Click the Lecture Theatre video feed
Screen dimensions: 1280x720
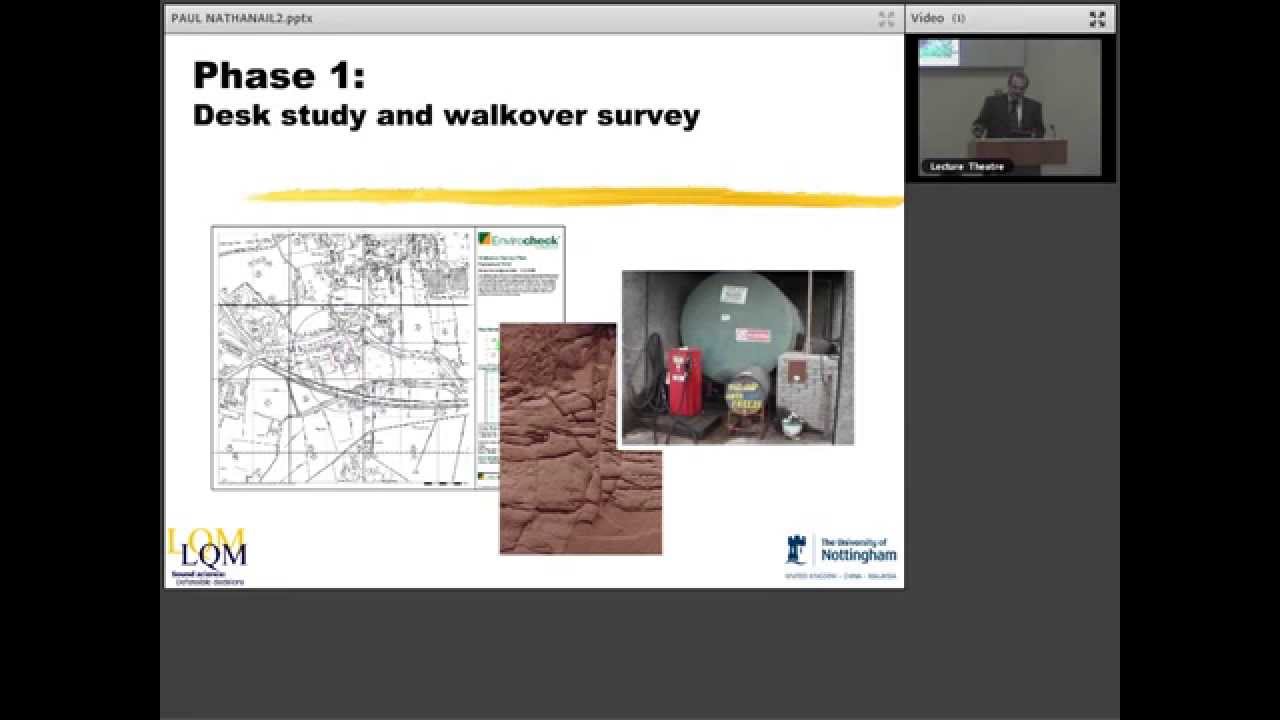[x=1010, y=108]
